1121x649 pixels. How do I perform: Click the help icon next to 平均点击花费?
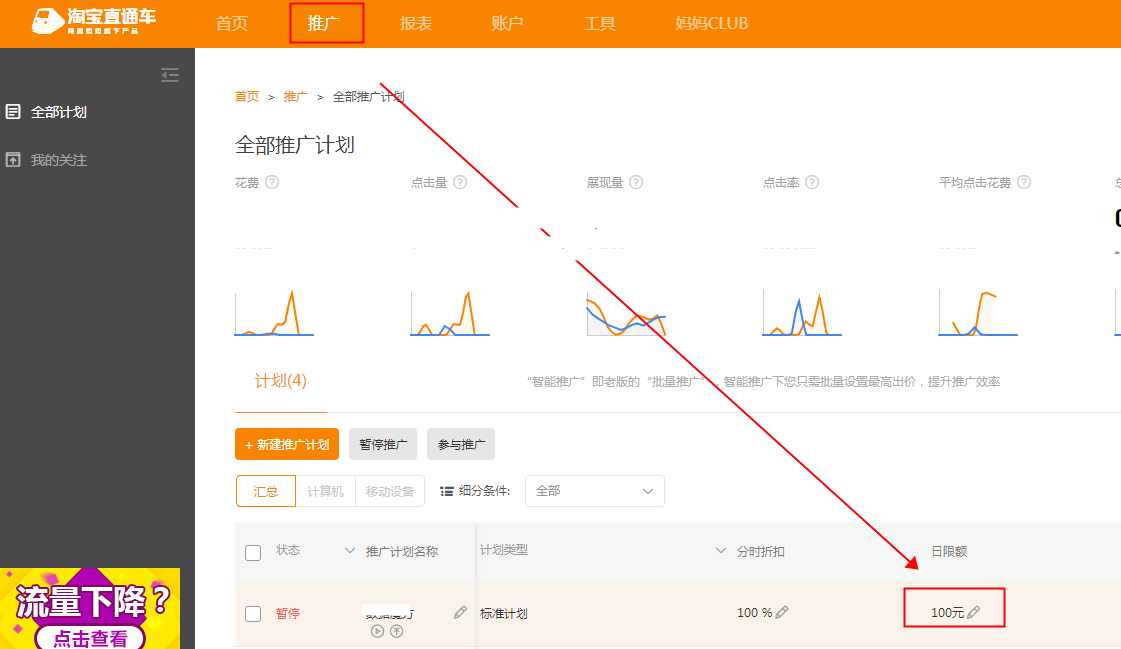click(x=1024, y=183)
